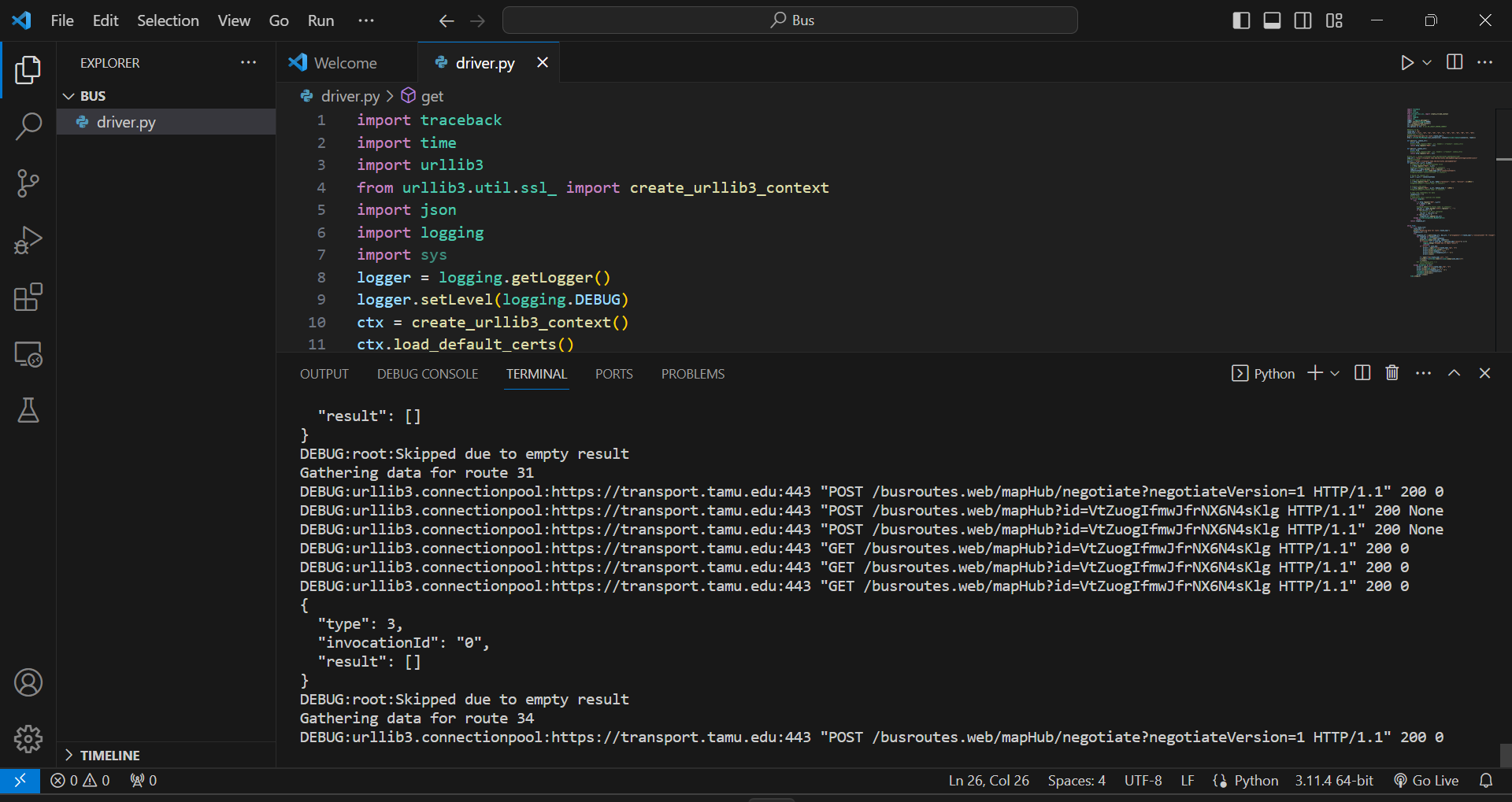Open the Selection menu
This screenshot has width=1512, height=802.
168,20
